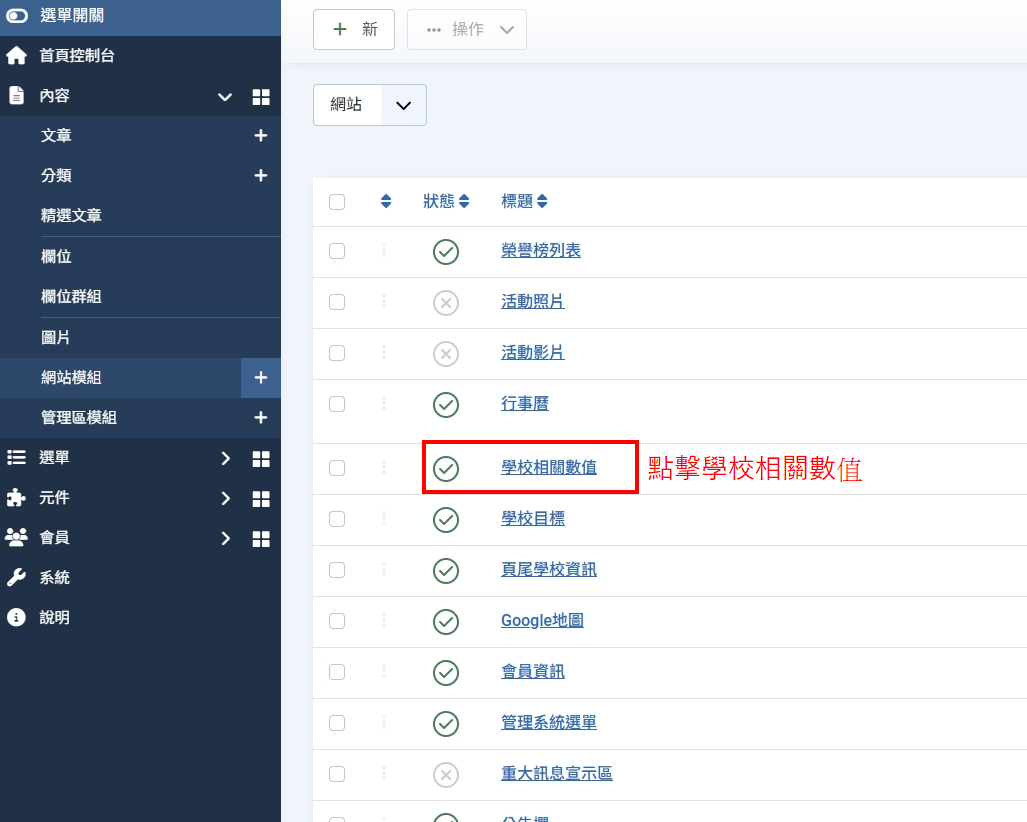1027x822 pixels.
Task: Expand the 操作 dropdown
Action: tap(466, 29)
